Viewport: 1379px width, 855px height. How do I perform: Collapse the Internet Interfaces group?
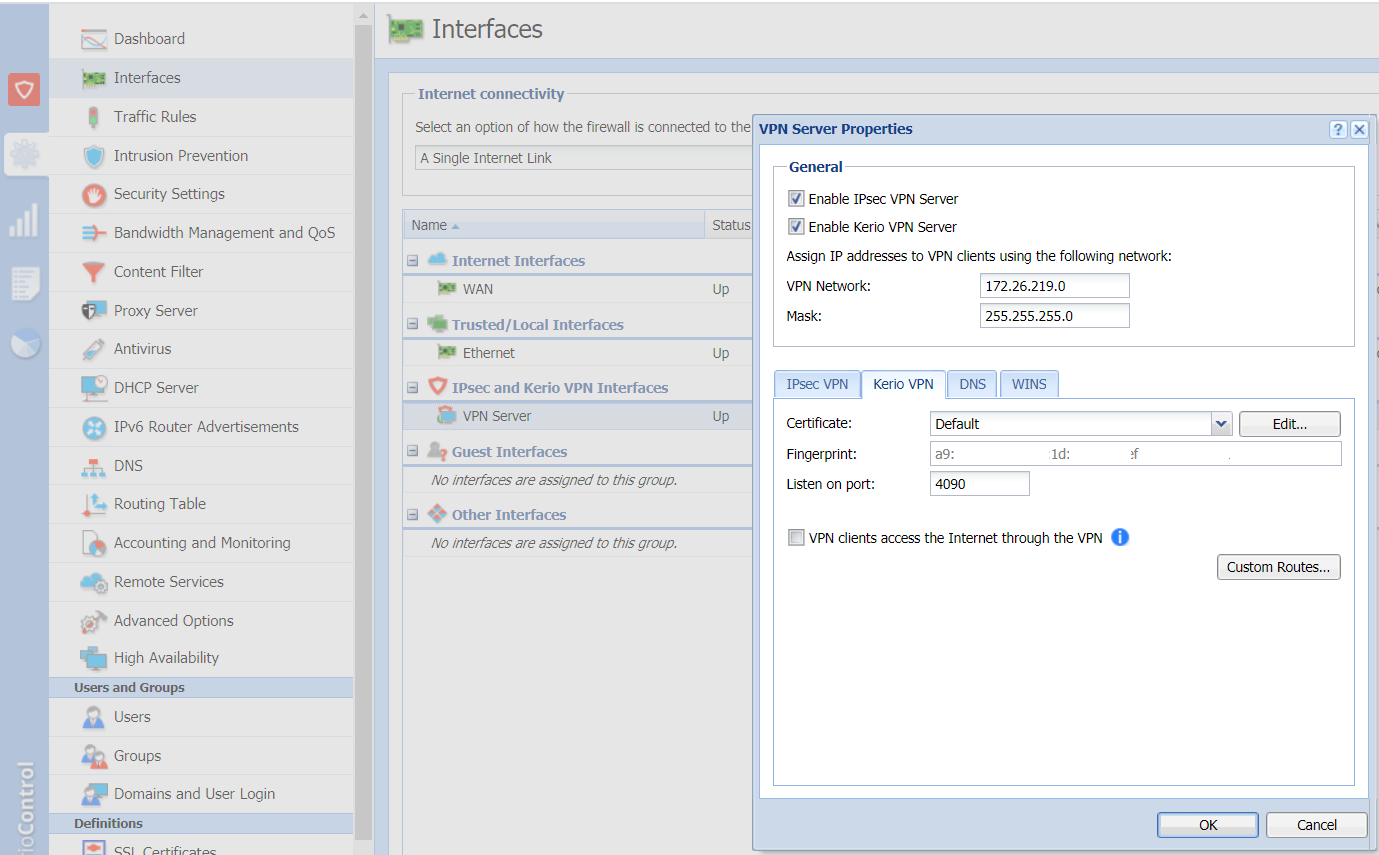pyautogui.click(x=412, y=261)
